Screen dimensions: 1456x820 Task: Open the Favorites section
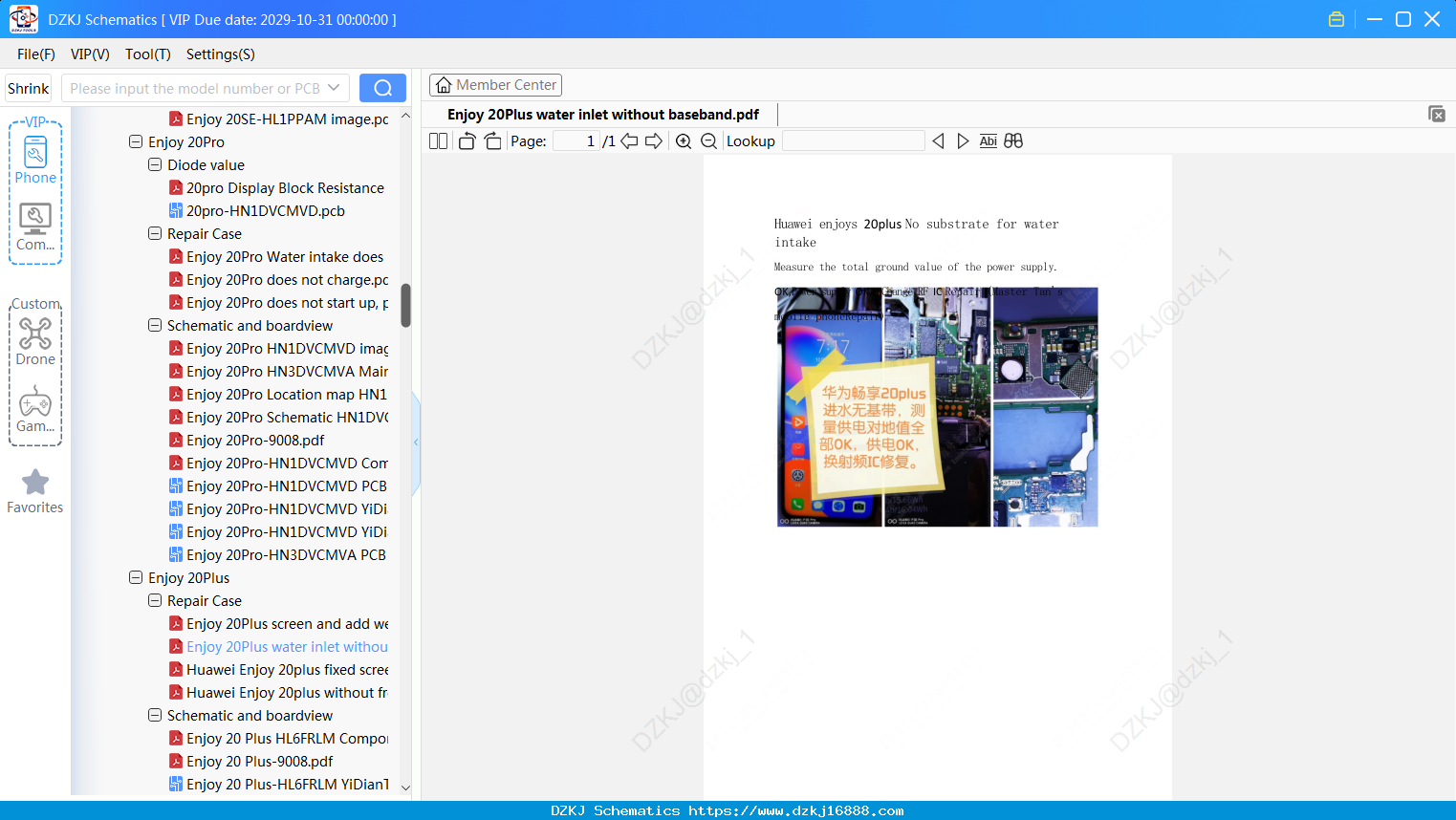click(35, 491)
